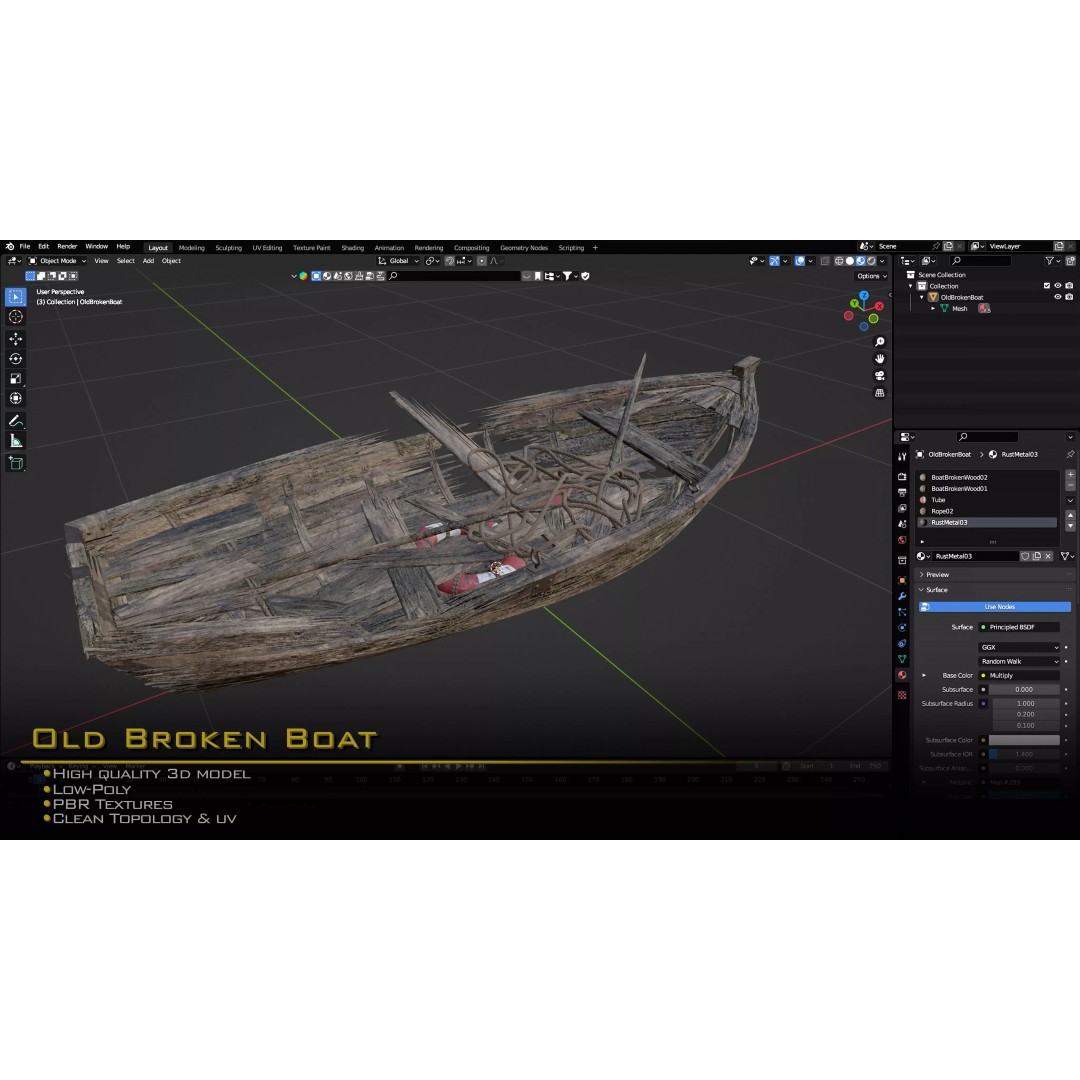Open outliner filter dropdown
Screen dimensions: 1080x1080
(1052, 261)
